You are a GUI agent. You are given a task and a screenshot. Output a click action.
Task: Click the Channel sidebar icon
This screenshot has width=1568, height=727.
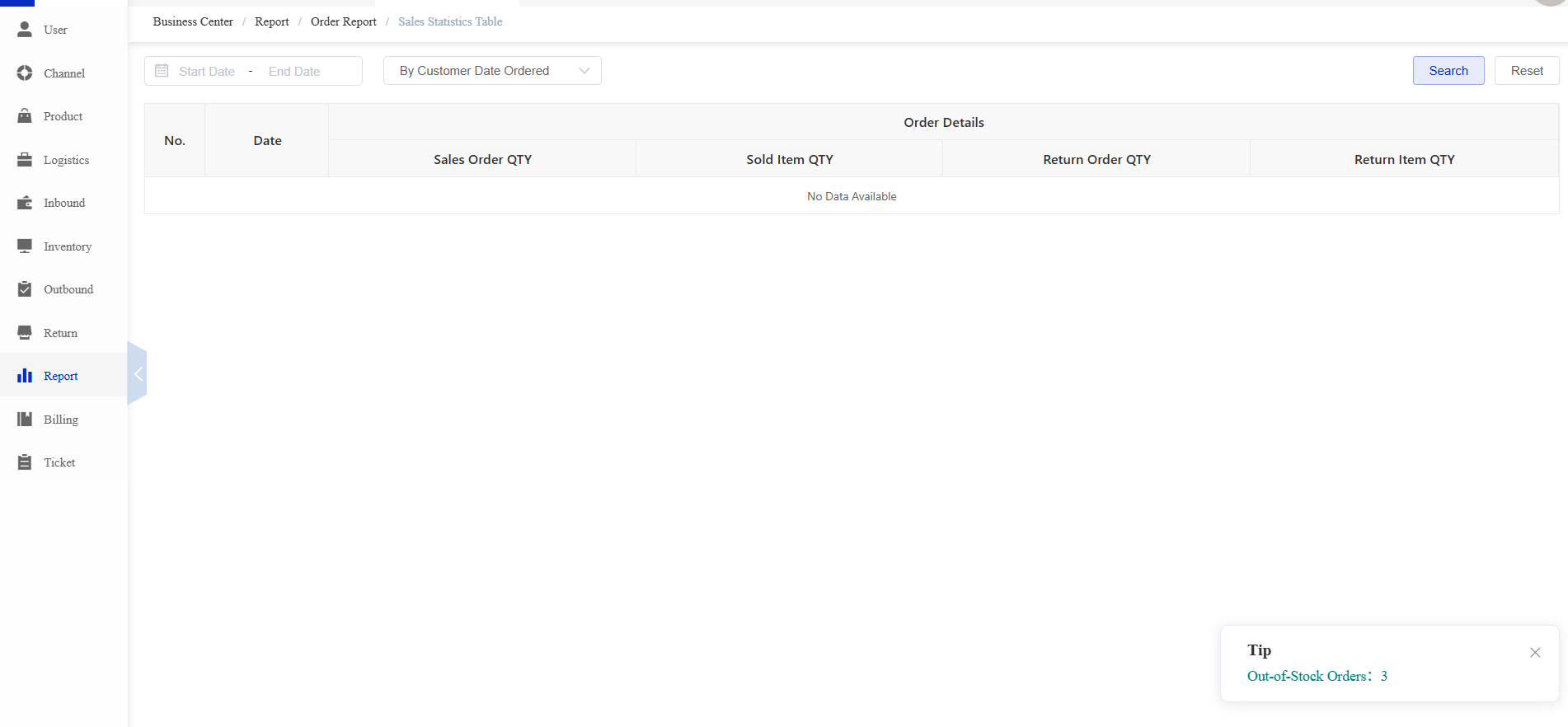pos(25,73)
